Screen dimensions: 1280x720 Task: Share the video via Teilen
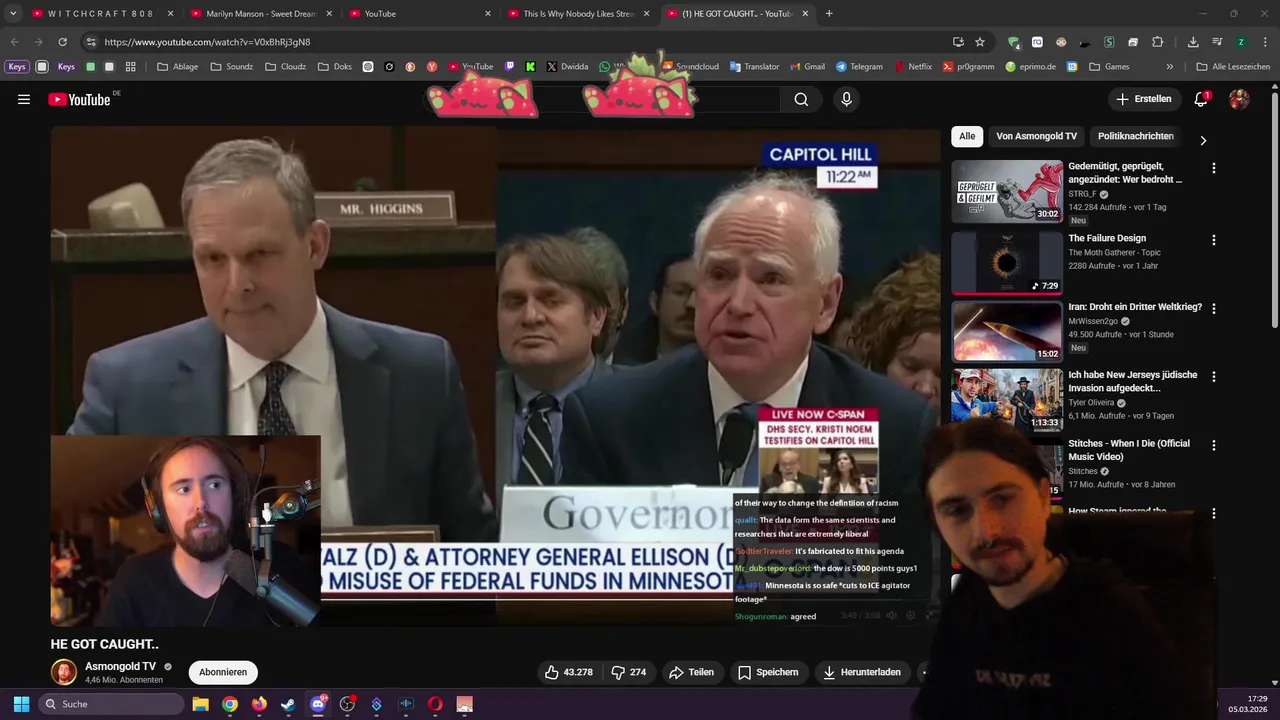(691, 672)
